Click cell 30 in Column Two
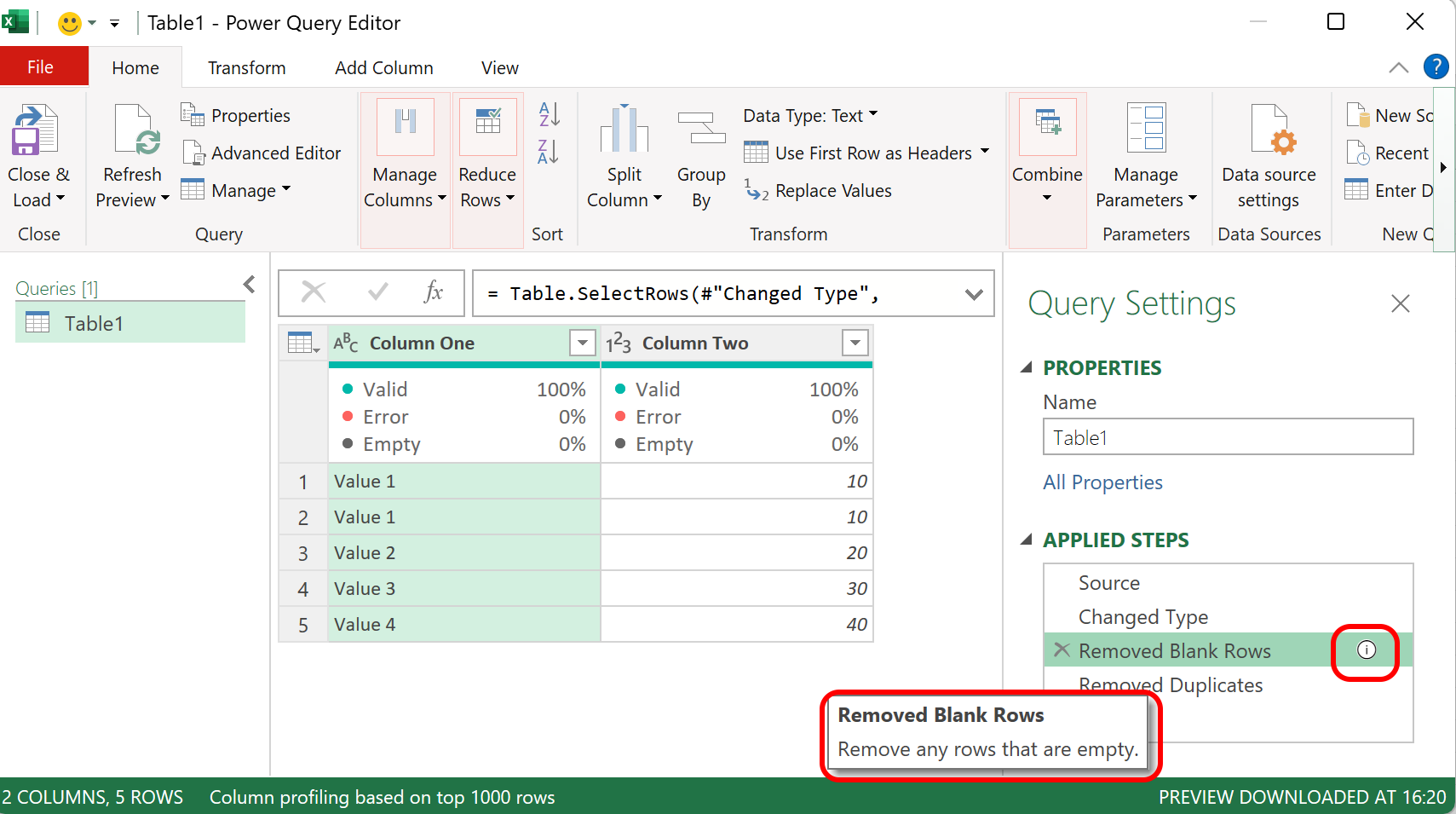The width and height of the screenshot is (1456, 814). 737,589
